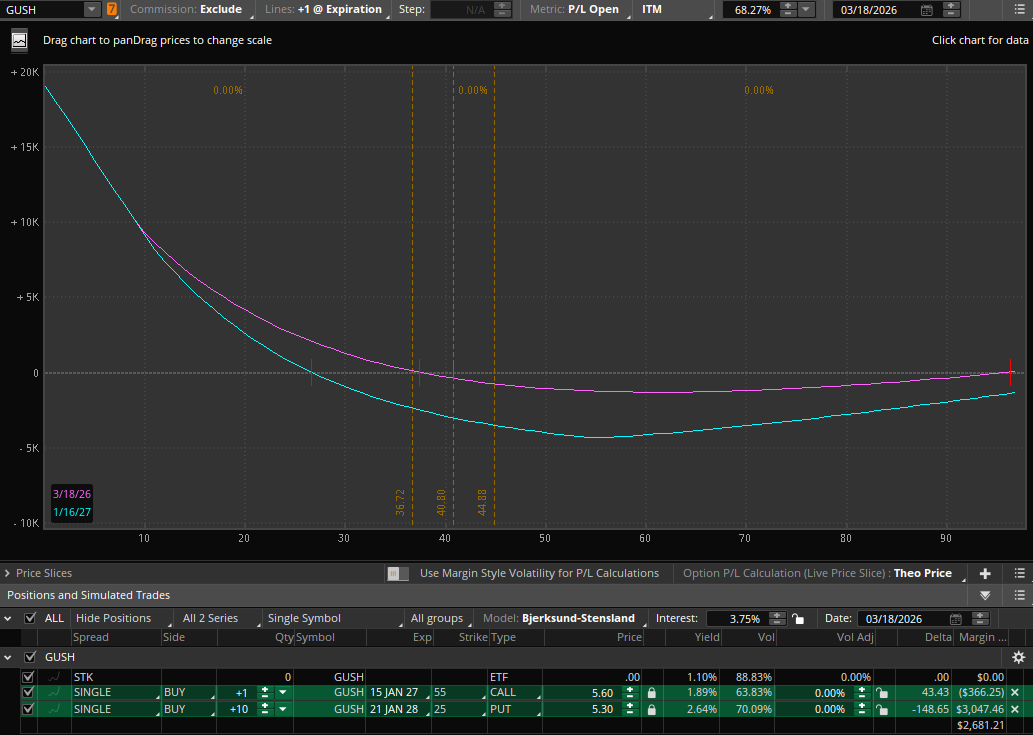
Task: Click the Hide Positions button
Action: (113, 618)
